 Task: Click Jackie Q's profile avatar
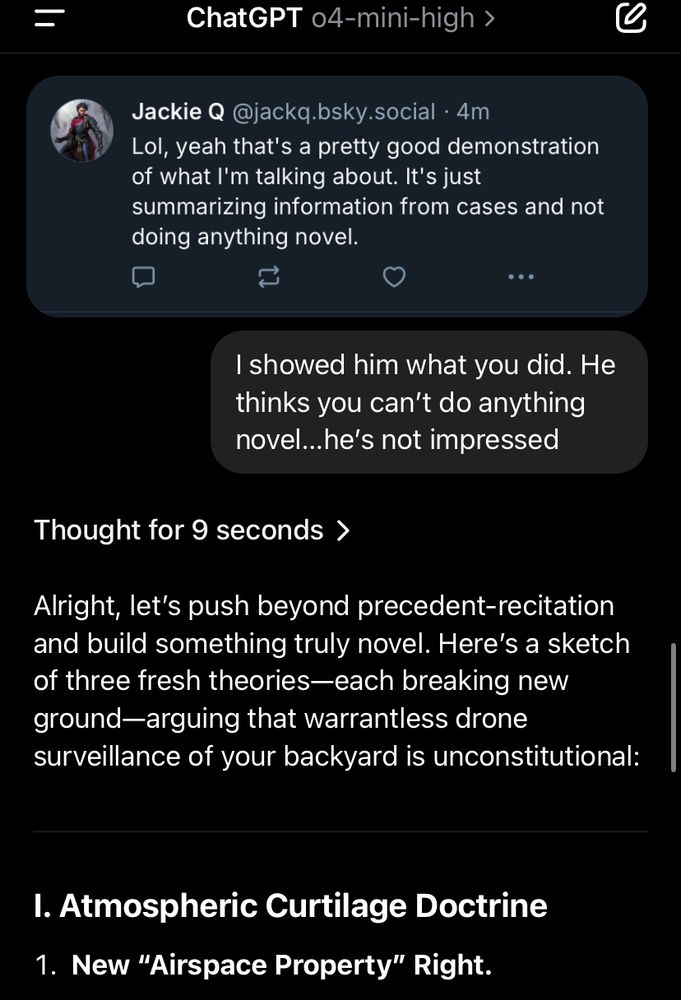coord(82,130)
